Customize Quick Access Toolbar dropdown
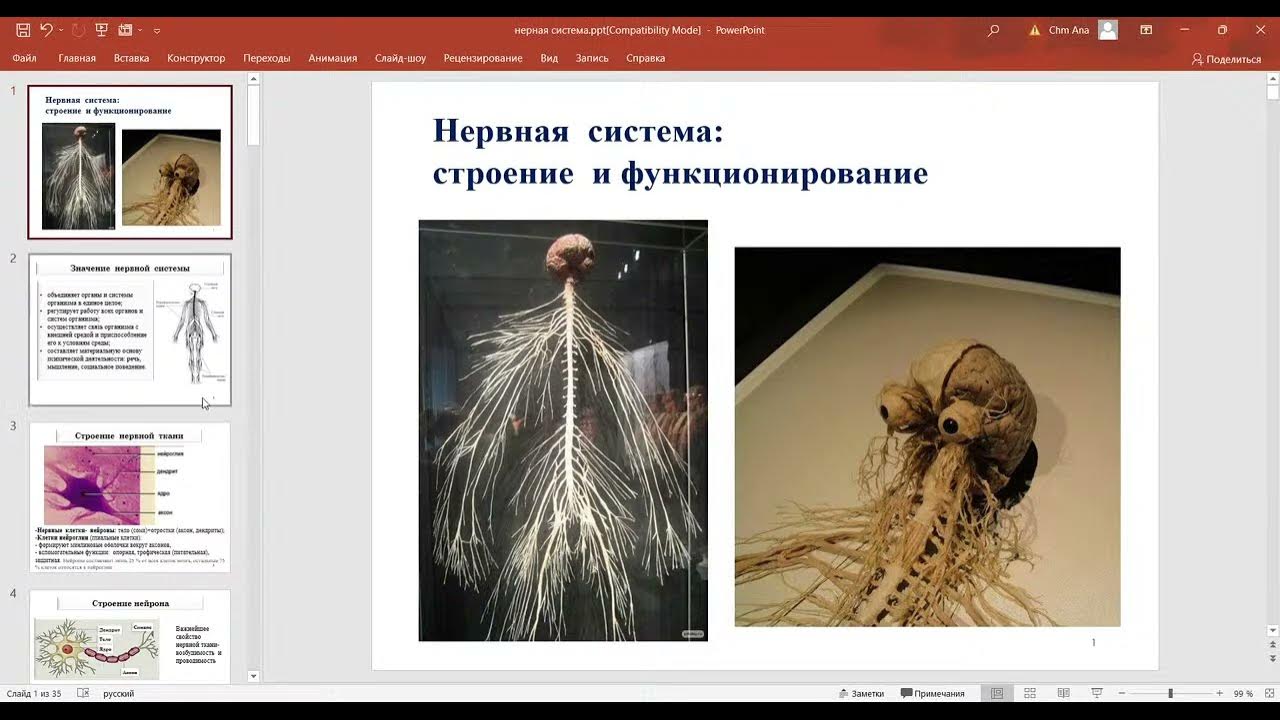1280x720 pixels. pyautogui.click(x=157, y=30)
